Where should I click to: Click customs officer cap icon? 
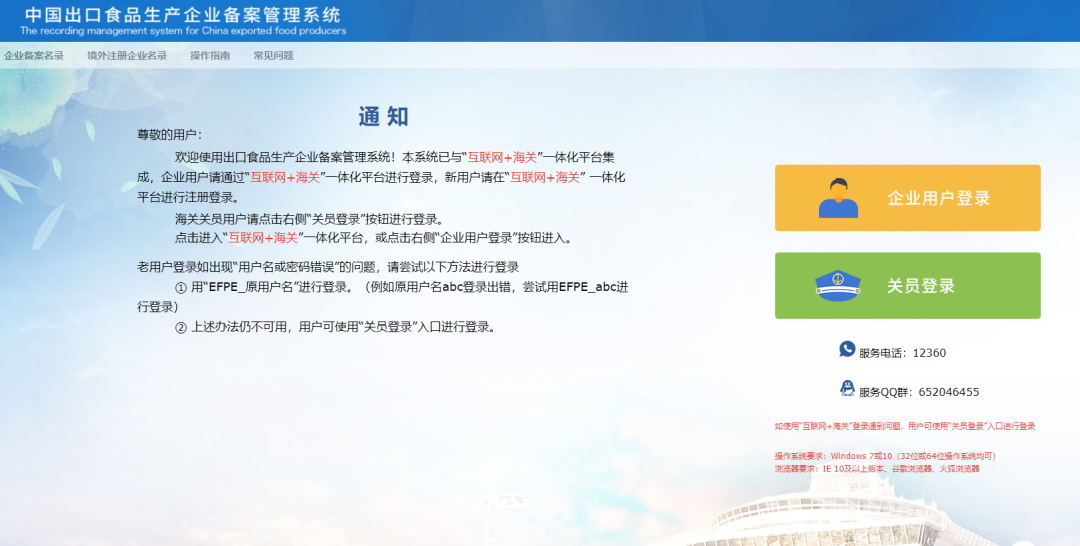coord(838,285)
